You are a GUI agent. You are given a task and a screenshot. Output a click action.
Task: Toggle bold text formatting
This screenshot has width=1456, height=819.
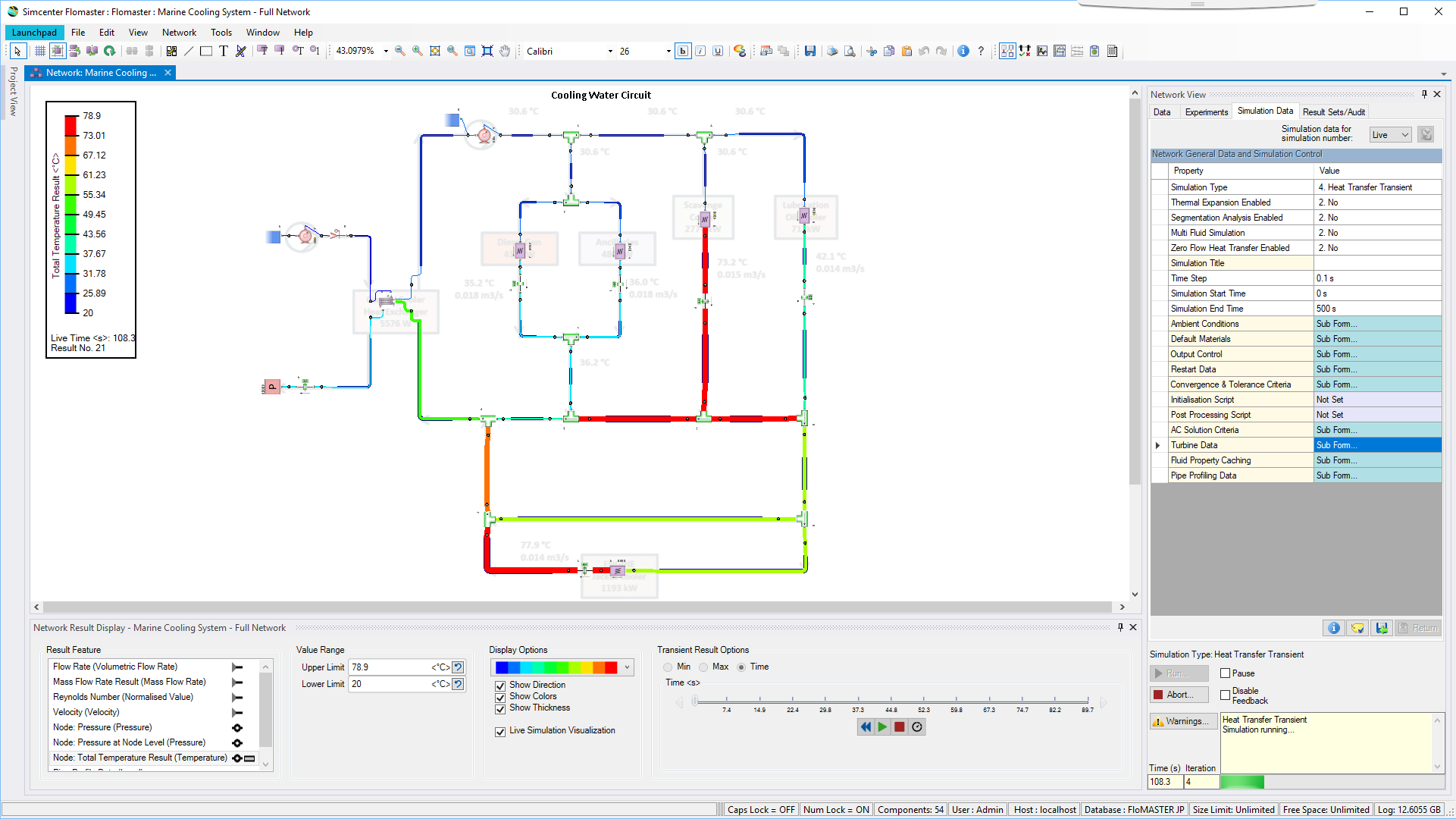(683, 51)
